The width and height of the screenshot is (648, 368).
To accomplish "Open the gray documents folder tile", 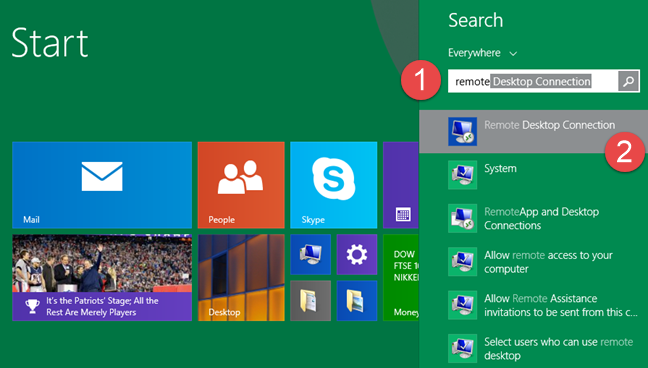I will click(310, 301).
